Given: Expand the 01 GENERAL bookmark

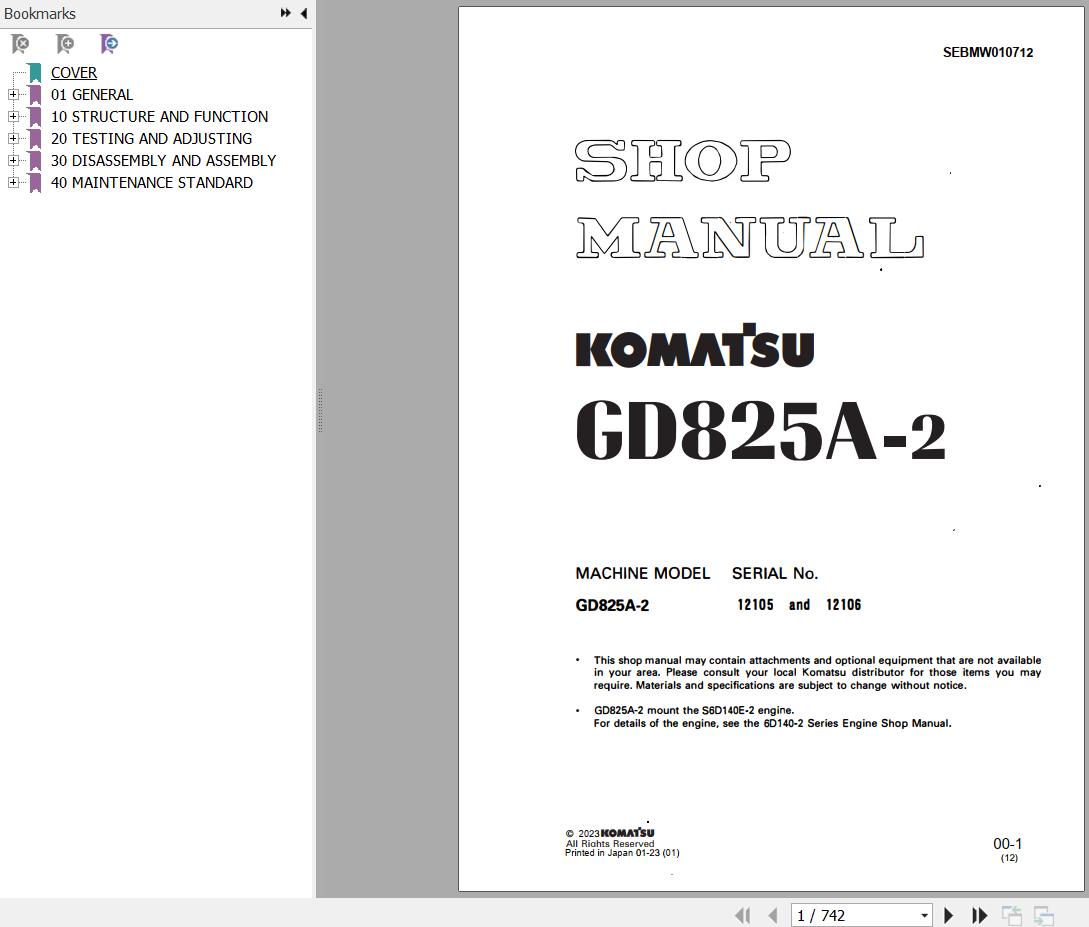Looking at the screenshot, I should (13, 94).
